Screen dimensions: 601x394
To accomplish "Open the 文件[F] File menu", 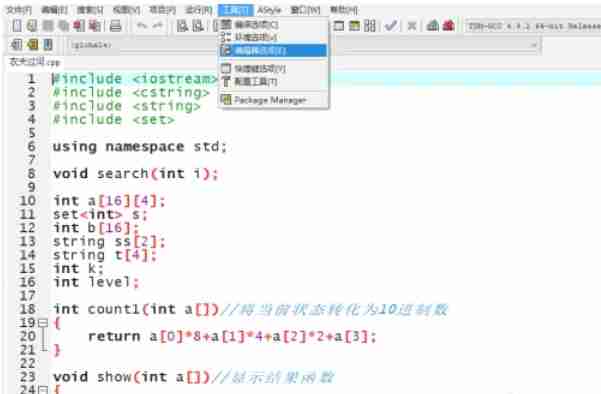I will (x=19, y=10).
